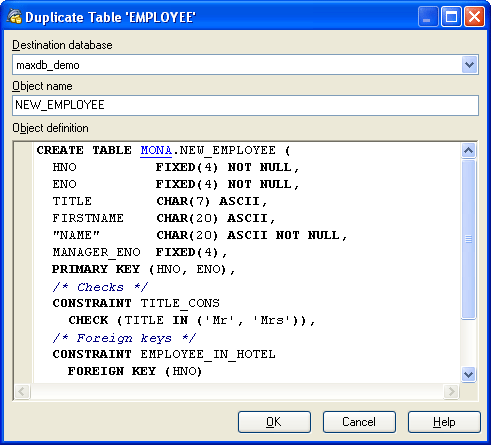Place cursor on the PRIMARY KEY line
Viewport: 491px width, 445px height.
tap(143, 269)
